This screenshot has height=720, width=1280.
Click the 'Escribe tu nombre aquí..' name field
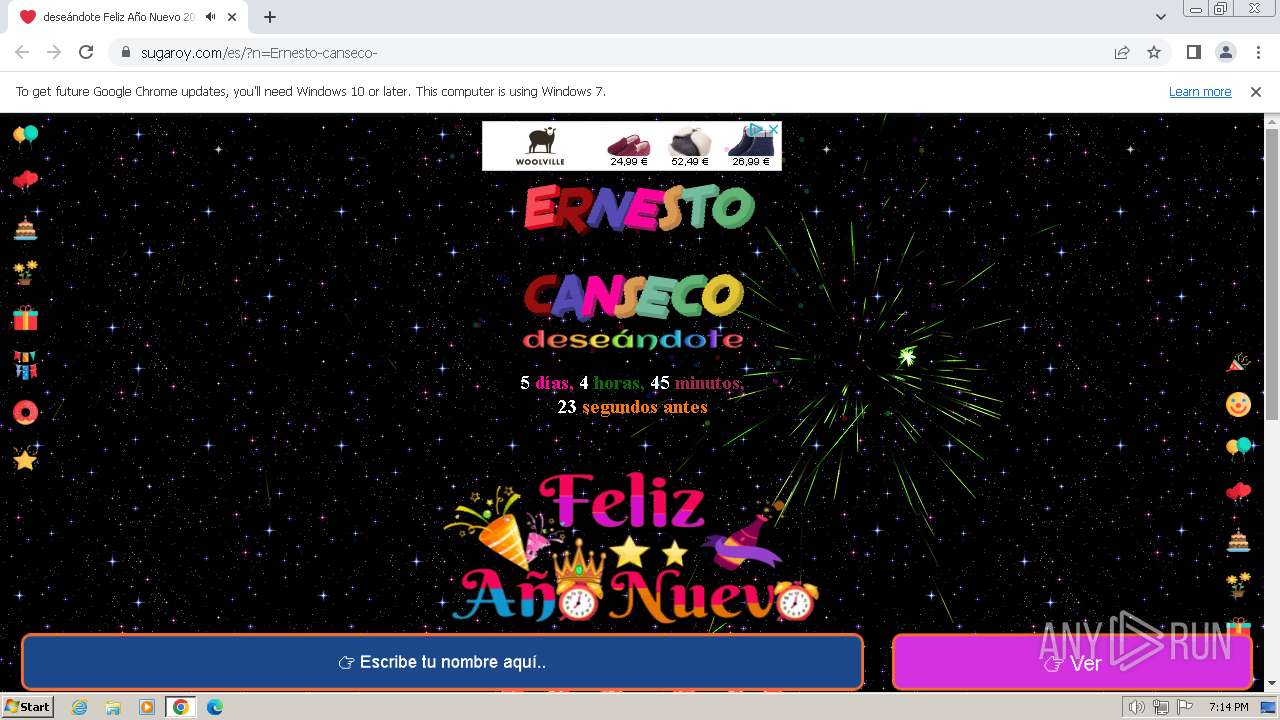[x=442, y=662]
